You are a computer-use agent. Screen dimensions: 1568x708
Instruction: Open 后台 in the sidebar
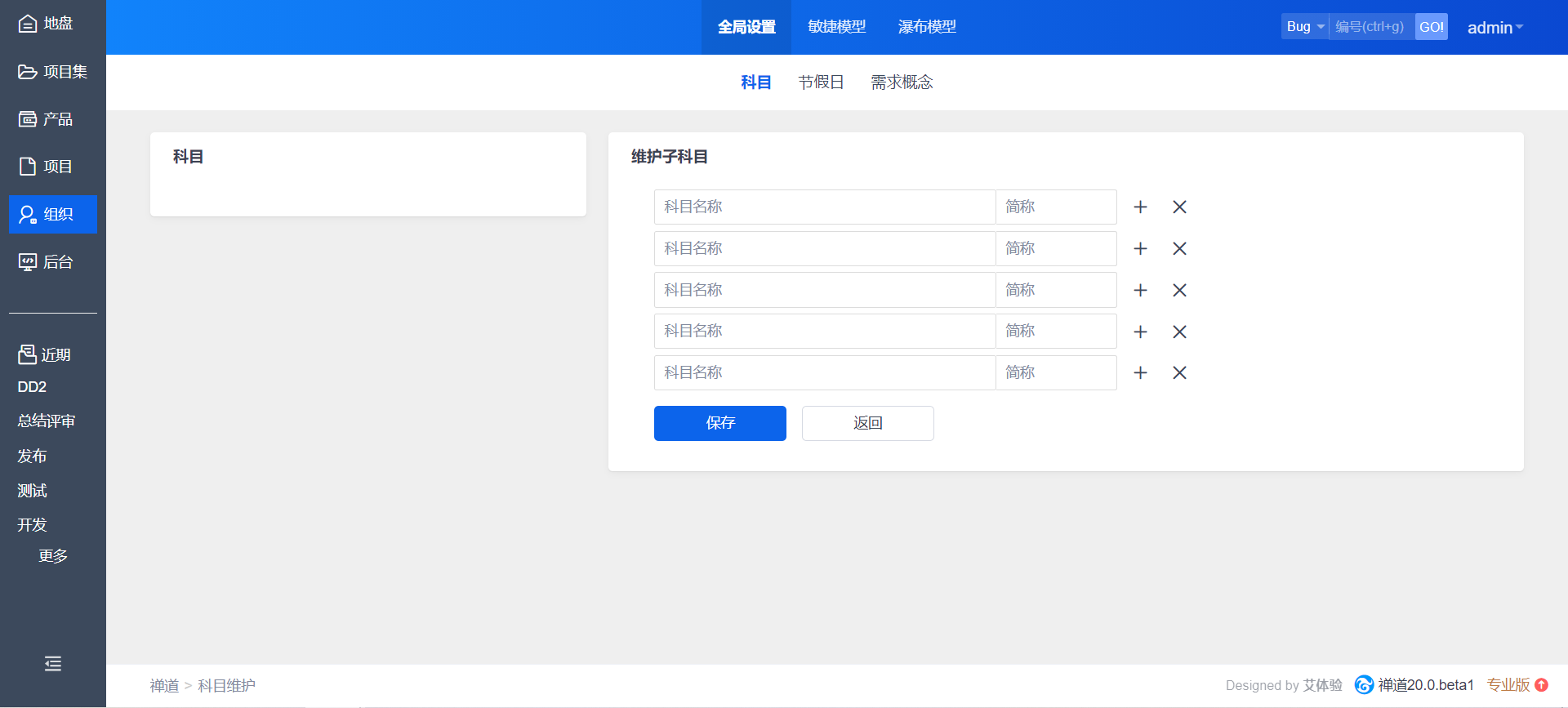click(46, 262)
